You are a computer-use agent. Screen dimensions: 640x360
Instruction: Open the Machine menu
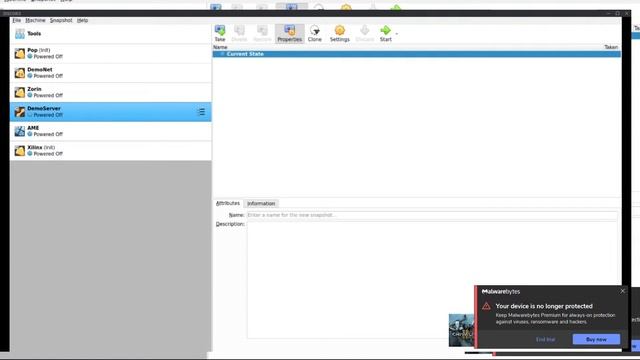coord(35,20)
